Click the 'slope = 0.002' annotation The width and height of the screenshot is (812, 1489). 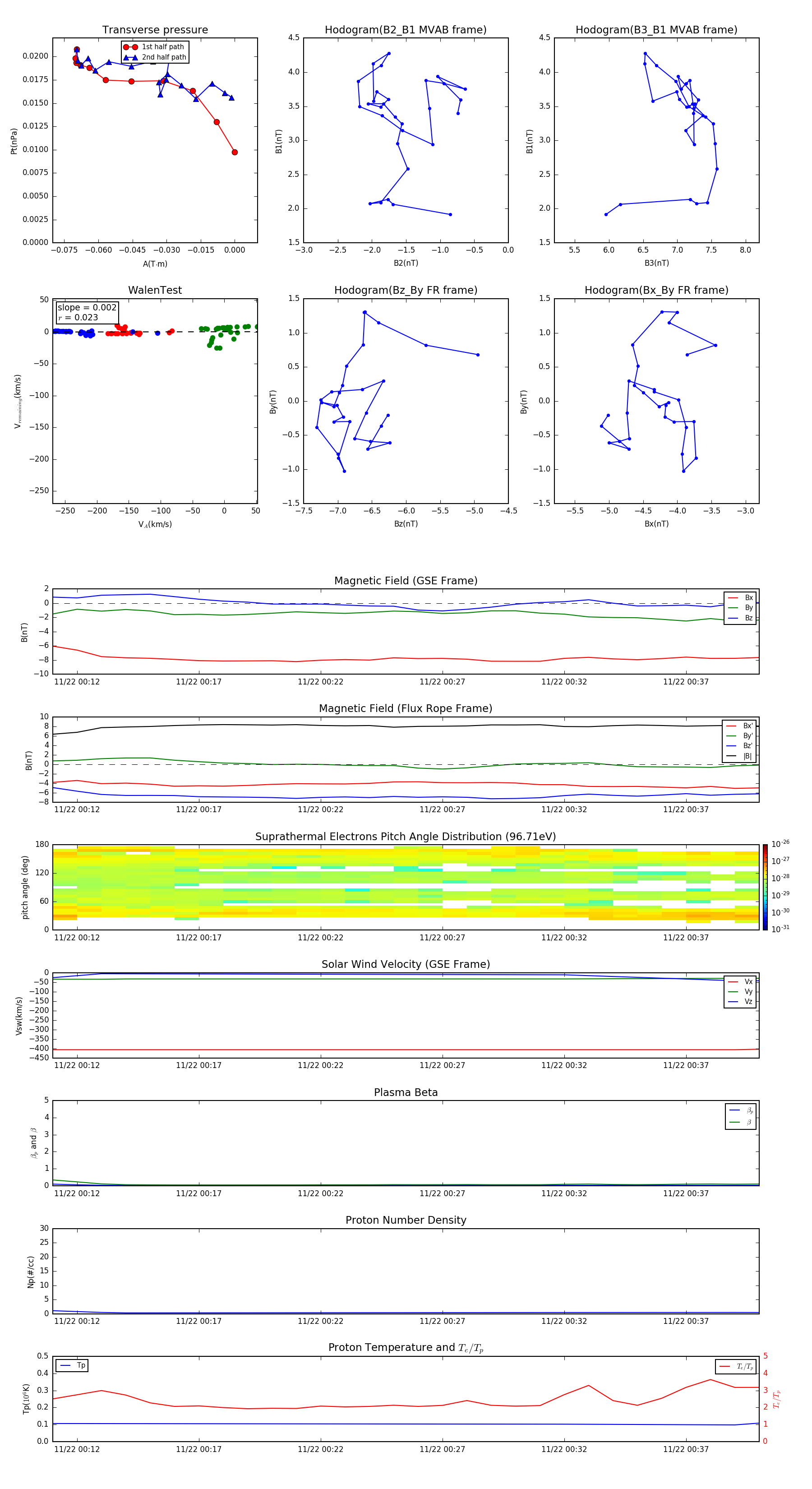(87, 308)
